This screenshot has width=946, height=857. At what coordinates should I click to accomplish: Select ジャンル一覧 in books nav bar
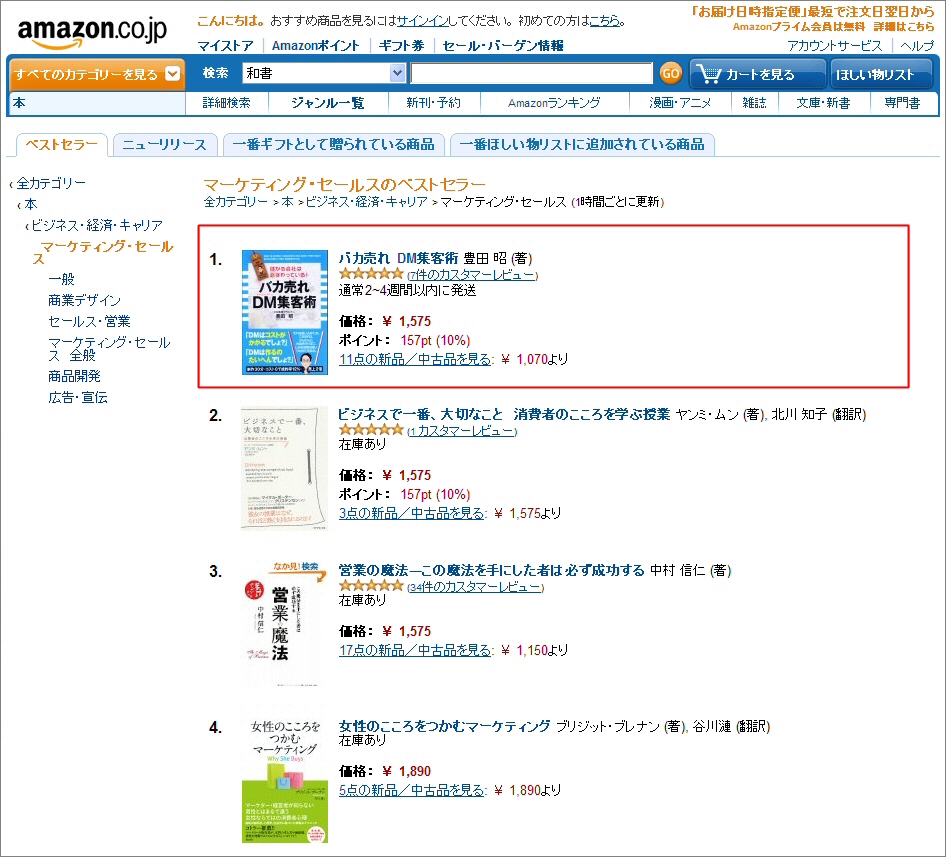[328, 103]
